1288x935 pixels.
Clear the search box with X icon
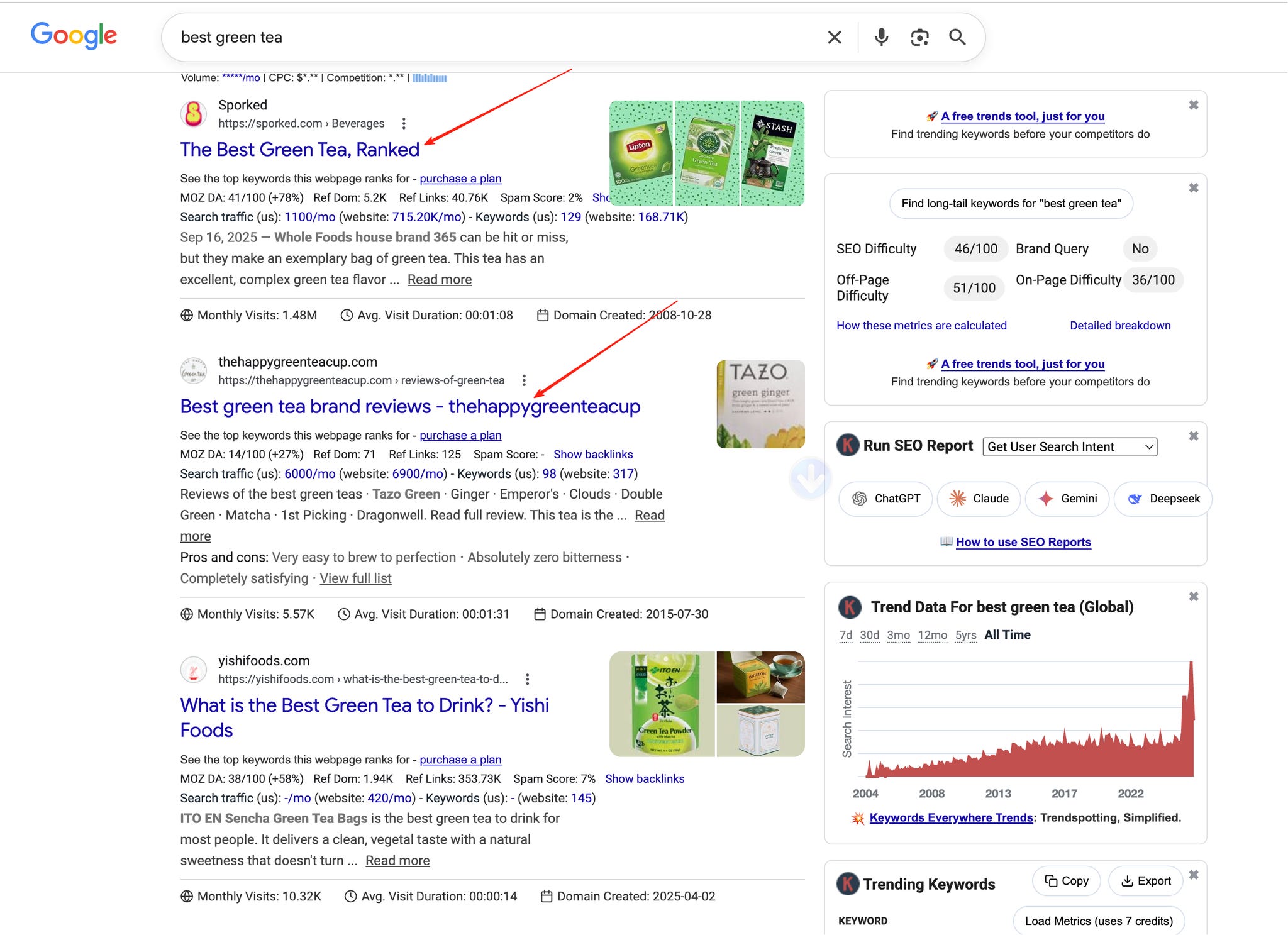pyautogui.click(x=835, y=37)
